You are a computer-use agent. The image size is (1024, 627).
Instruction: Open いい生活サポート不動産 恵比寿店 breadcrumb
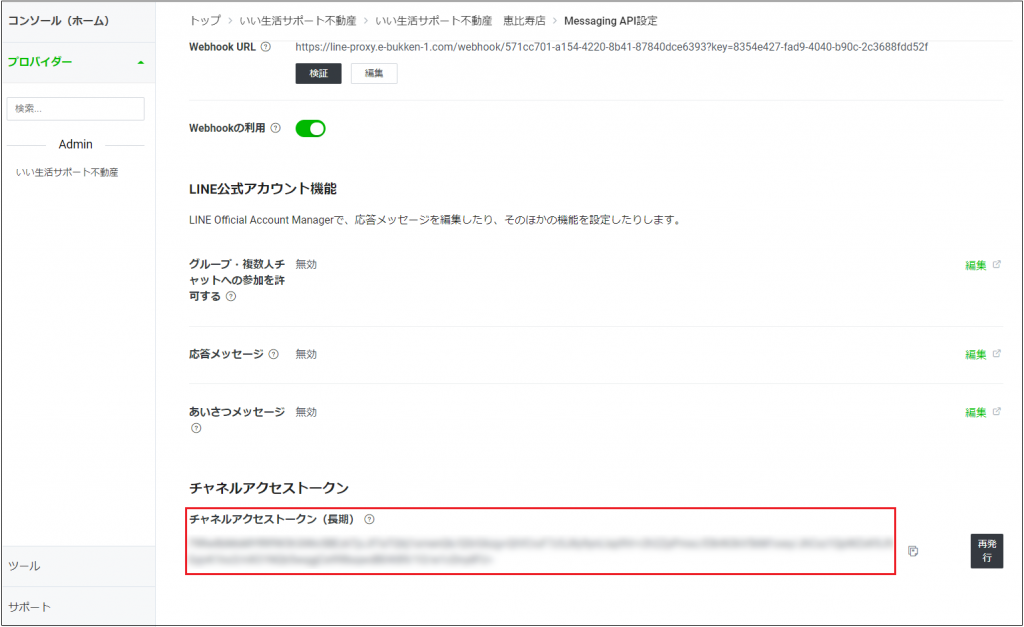click(460, 21)
